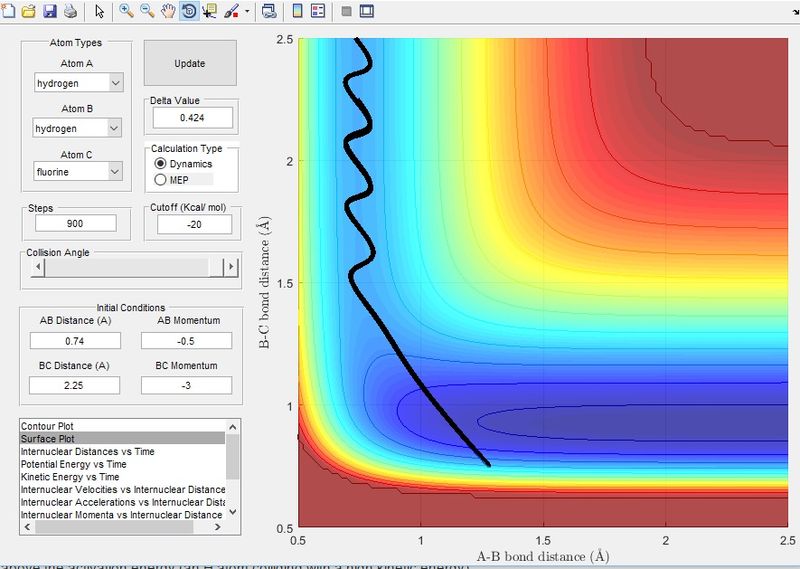Image resolution: width=800 pixels, height=569 pixels.
Task: Toggle the Rotate 3D tool
Action: 189,11
